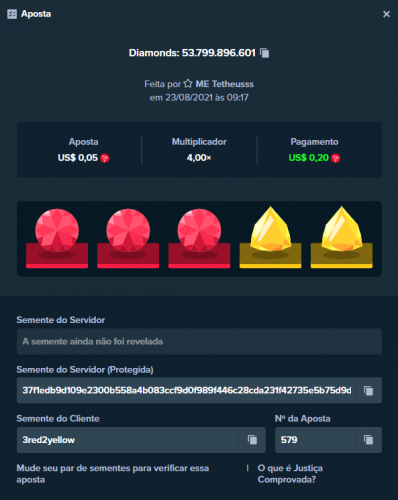The height and width of the screenshot is (500, 398).
Task: Click the Diamonds: 53.799.896.601 title
Action: point(192,53)
